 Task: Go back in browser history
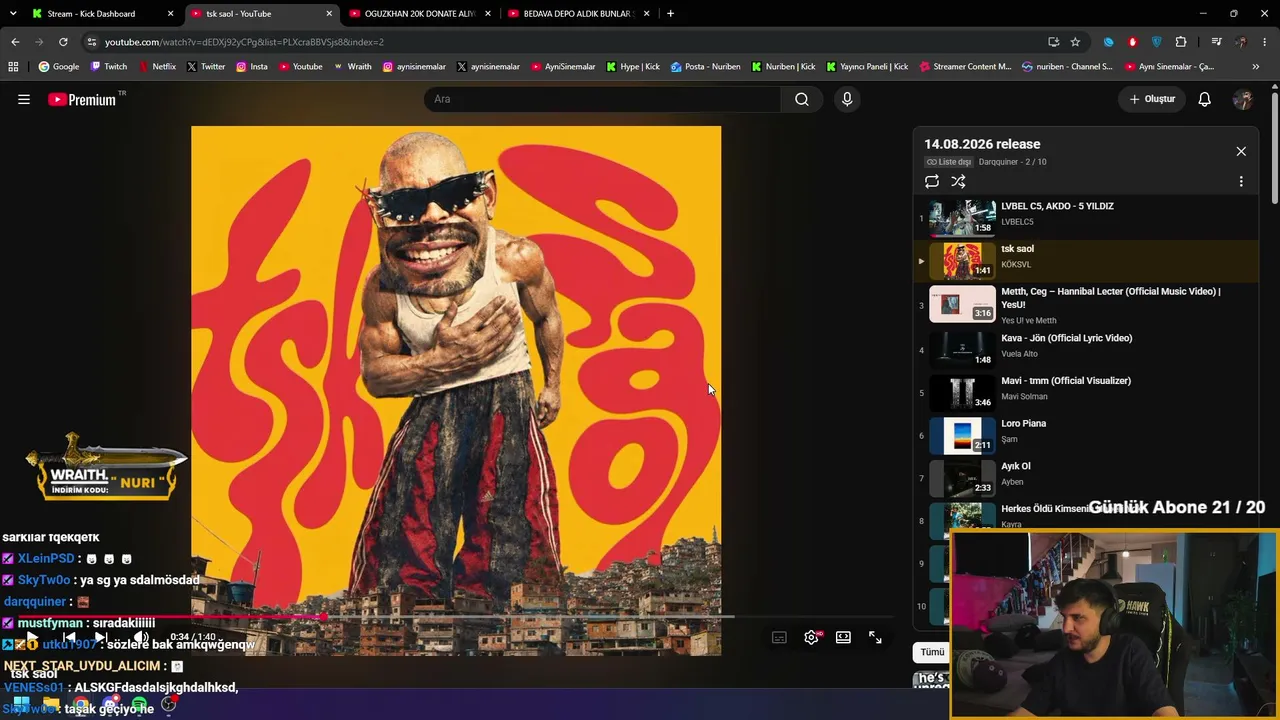pyautogui.click(x=15, y=42)
